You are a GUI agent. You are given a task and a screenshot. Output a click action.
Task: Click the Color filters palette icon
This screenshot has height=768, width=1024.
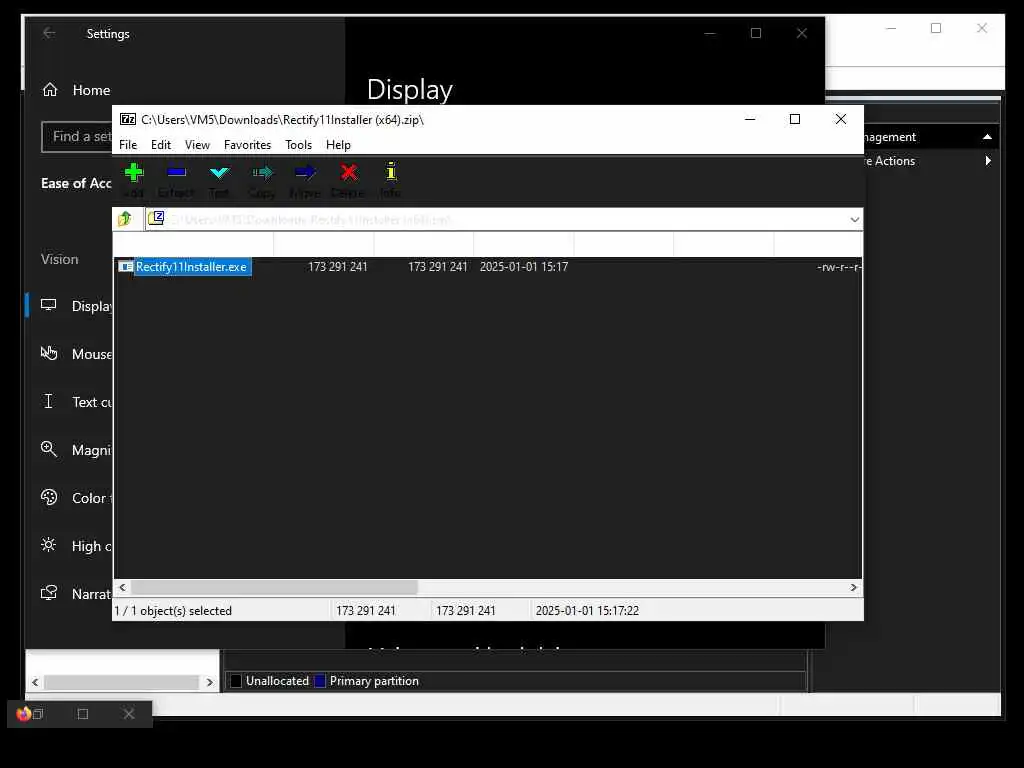coord(49,497)
